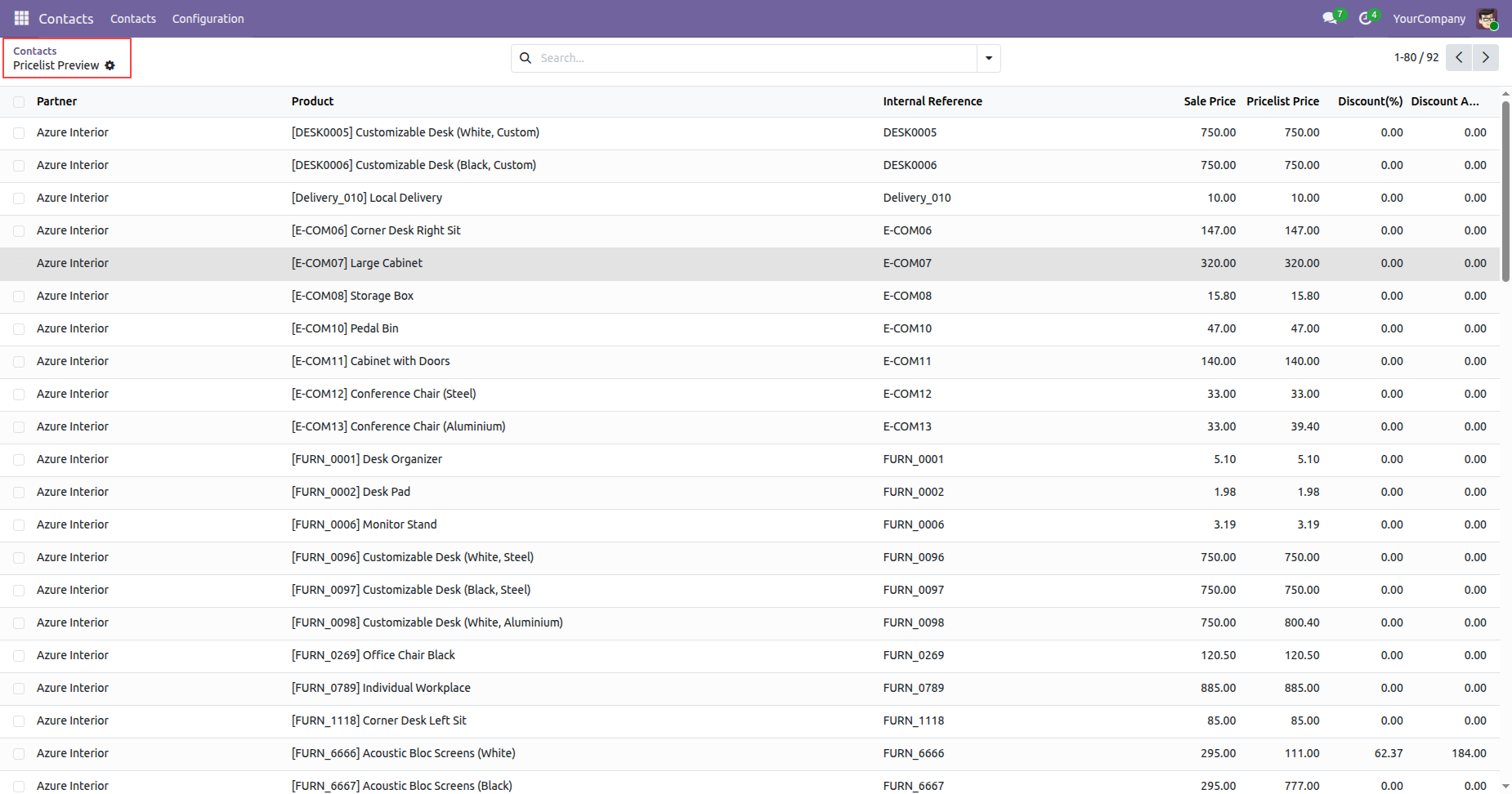Toggle the select-all checkbox in header
Viewport: 1512px width, 794px height.
[x=19, y=102]
